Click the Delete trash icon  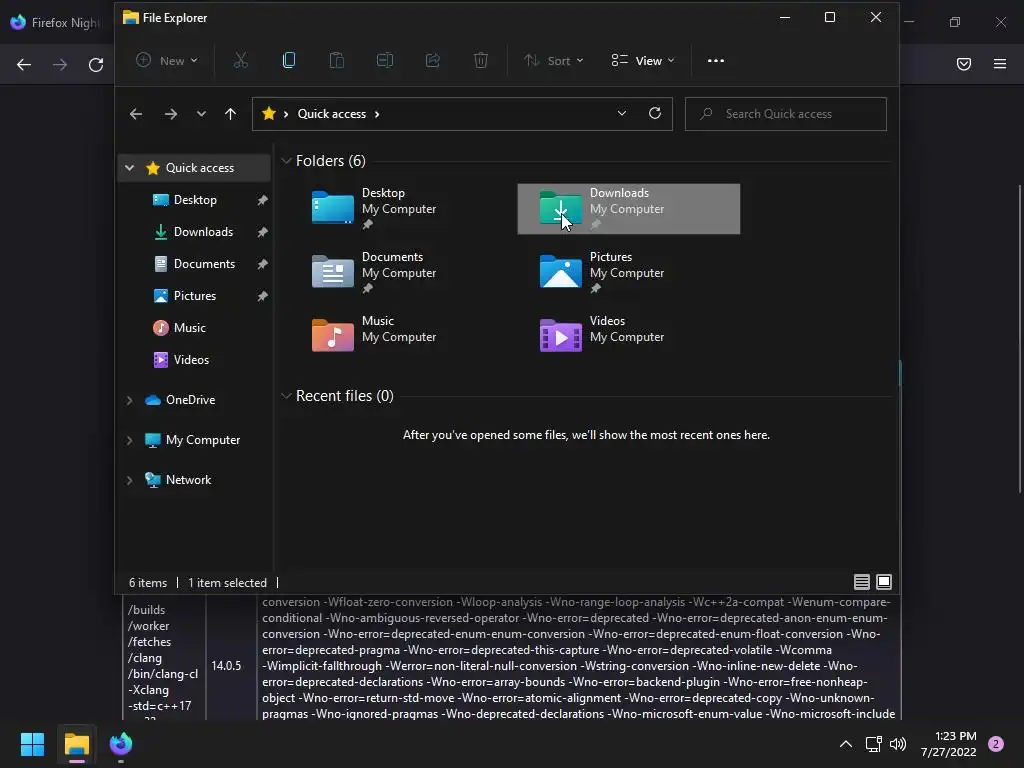point(481,61)
